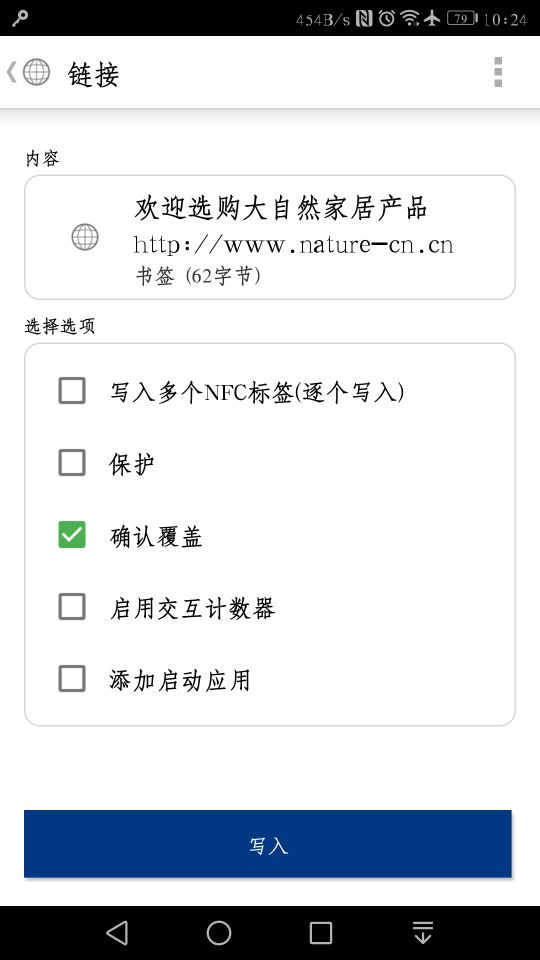Viewport: 540px width, 960px height.
Task: Tap the back chevron beside the globe
Action: coord(12,72)
